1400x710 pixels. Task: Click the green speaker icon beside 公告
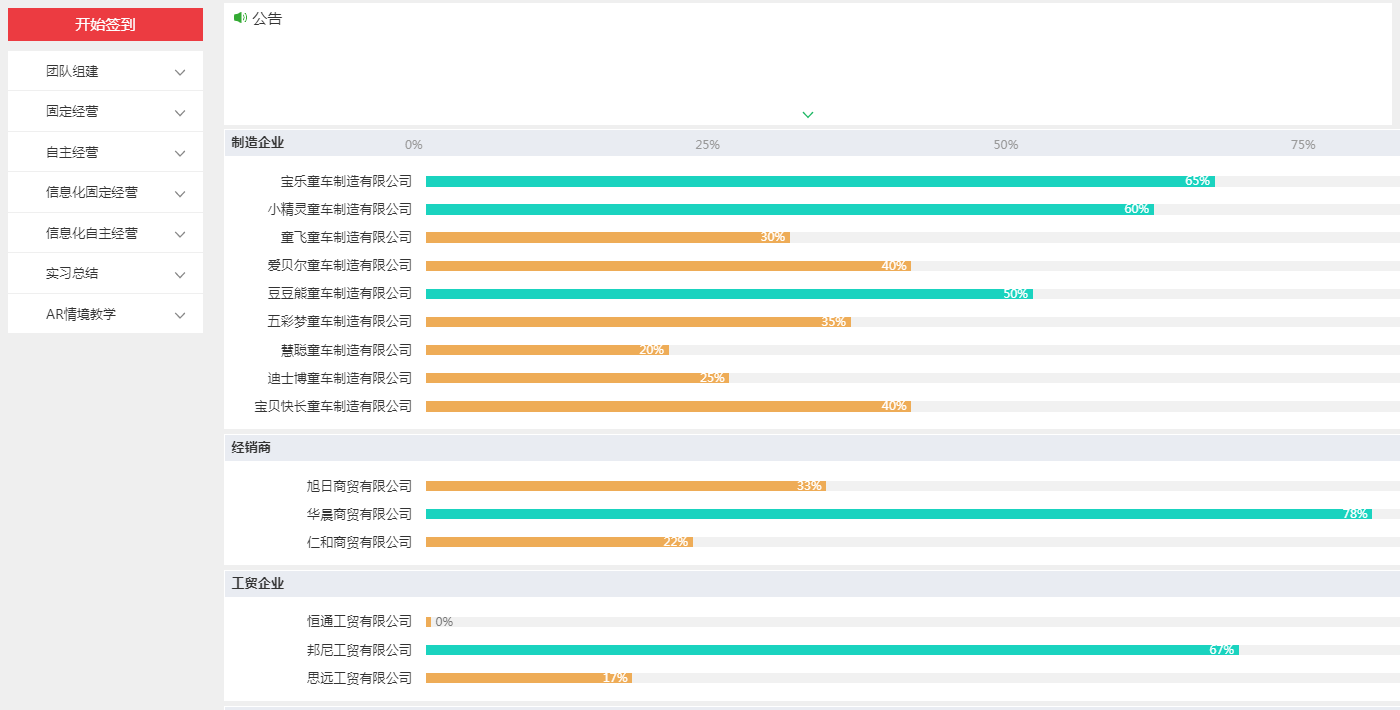coord(240,18)
